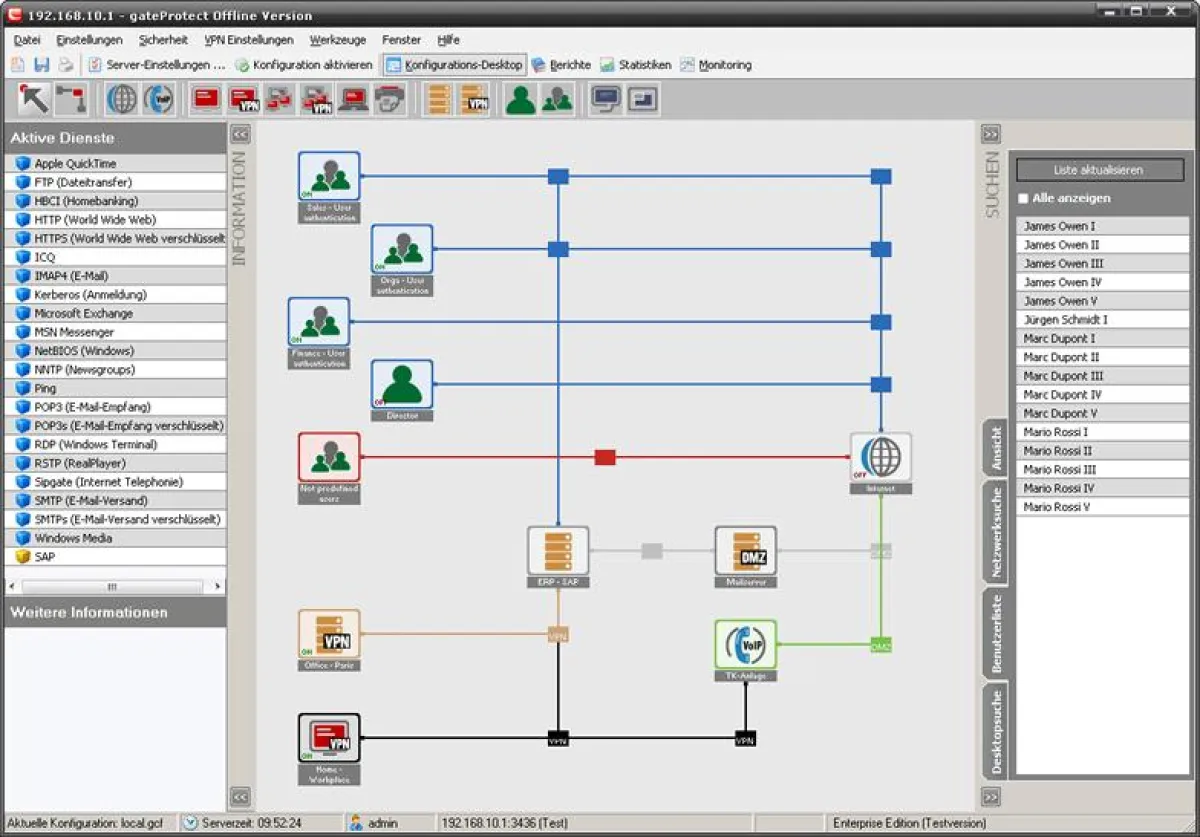Collapse the left panel with top << arrow
Viewport: 1200px width, 837px height.
[240, 133]
